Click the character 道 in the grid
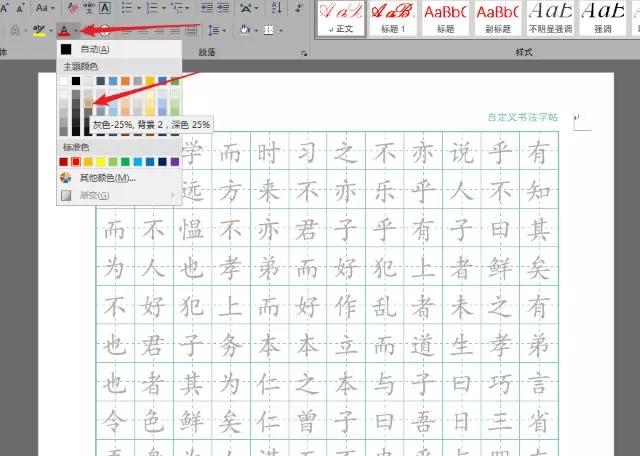Image resolution: width=640 pixels, height=456 pixels. coord(422,345)
